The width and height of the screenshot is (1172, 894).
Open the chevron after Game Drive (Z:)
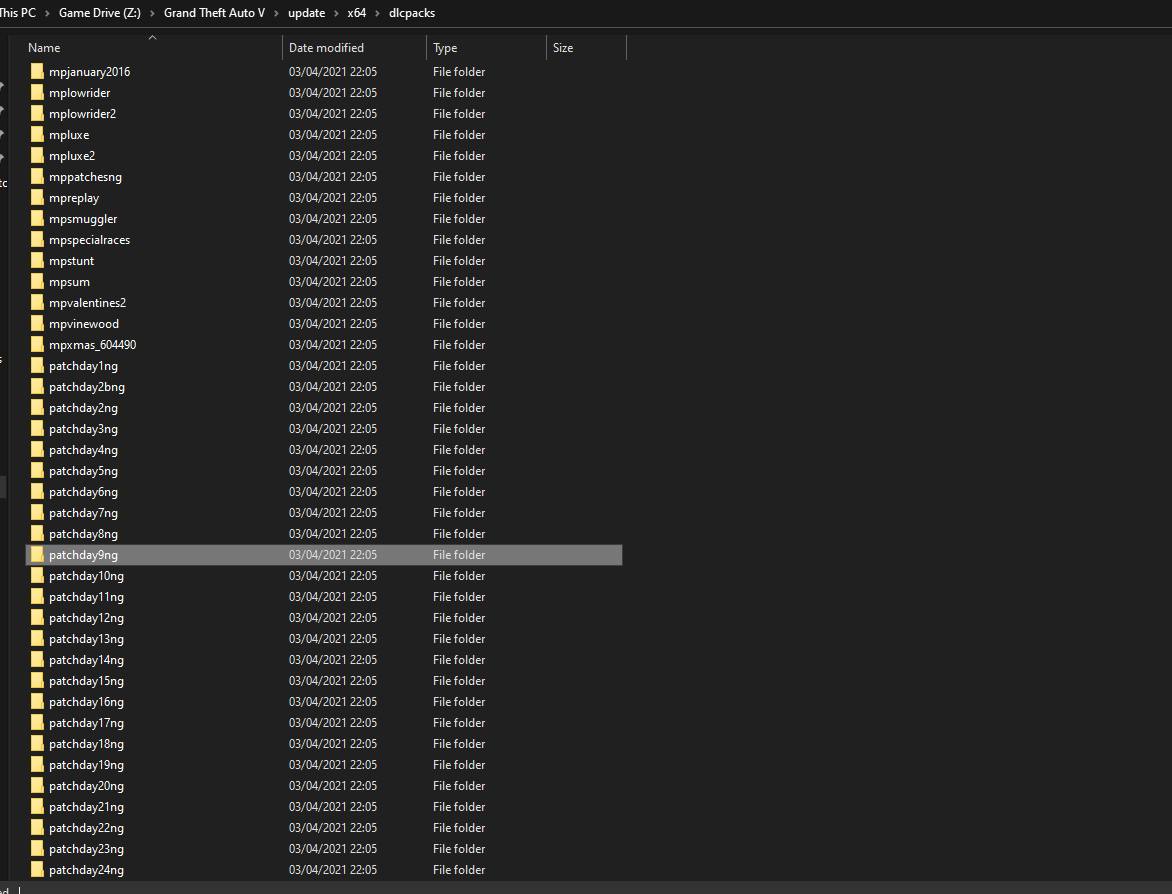point(152,13)
